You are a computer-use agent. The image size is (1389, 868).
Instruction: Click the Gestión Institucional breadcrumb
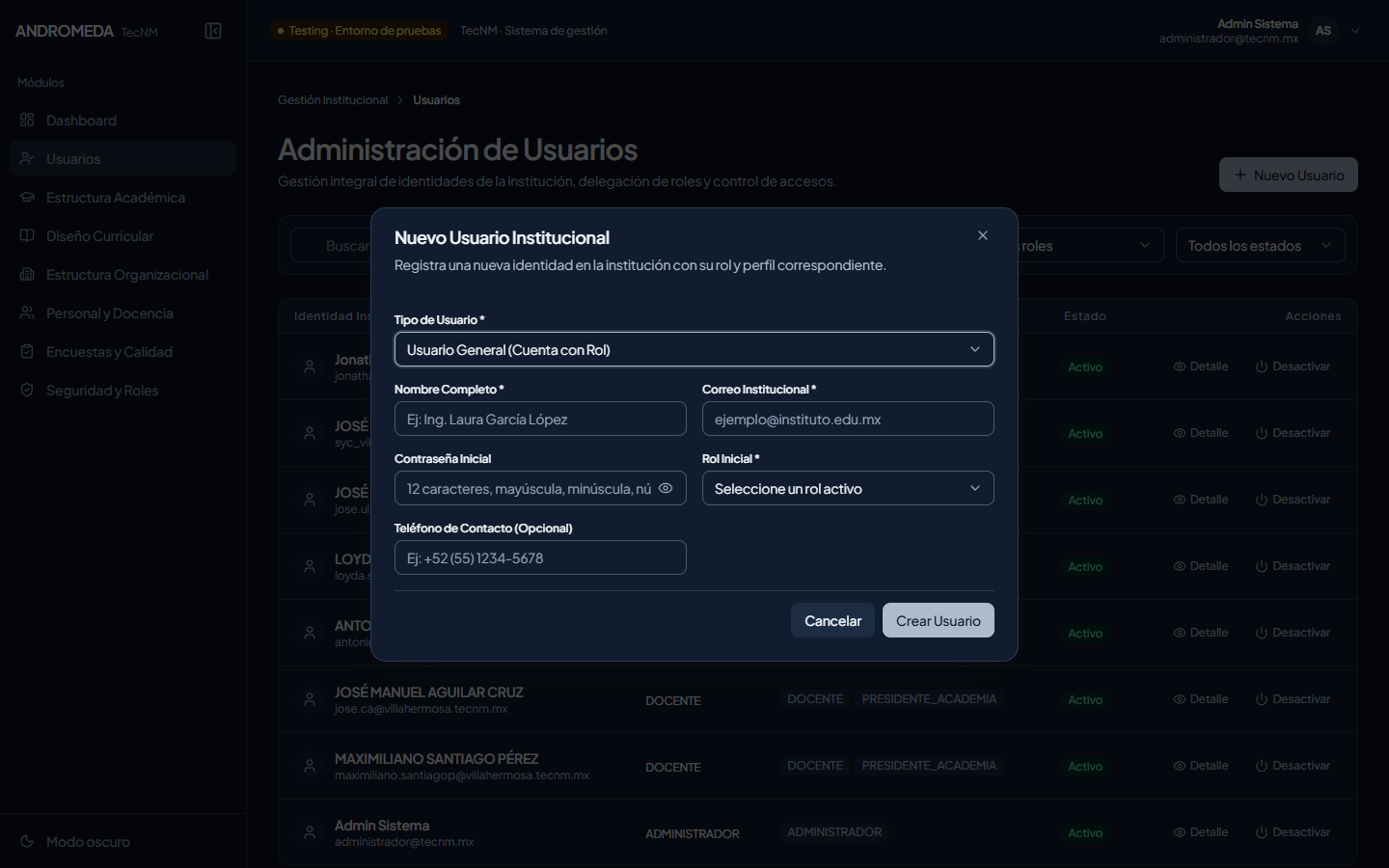333,100
